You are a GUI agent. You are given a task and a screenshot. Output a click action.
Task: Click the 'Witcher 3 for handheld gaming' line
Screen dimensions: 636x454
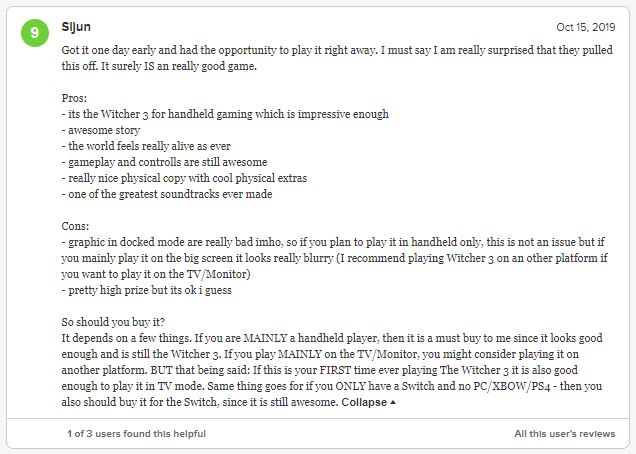[x=225, y=115]
